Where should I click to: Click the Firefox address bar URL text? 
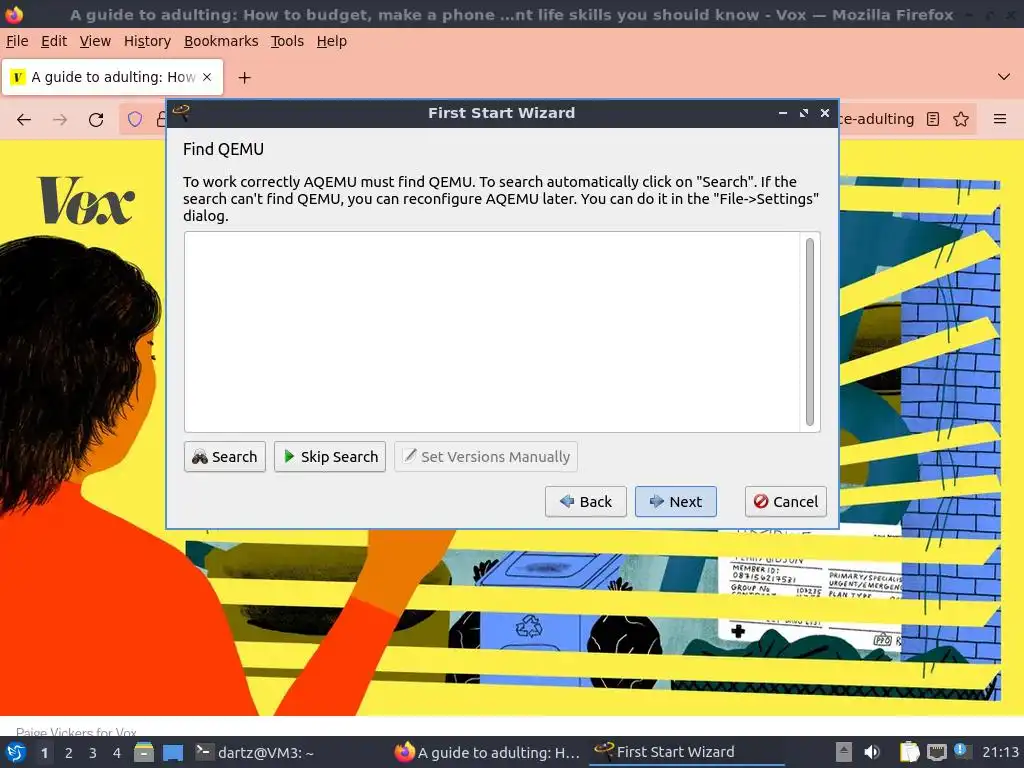pos(876,119)
